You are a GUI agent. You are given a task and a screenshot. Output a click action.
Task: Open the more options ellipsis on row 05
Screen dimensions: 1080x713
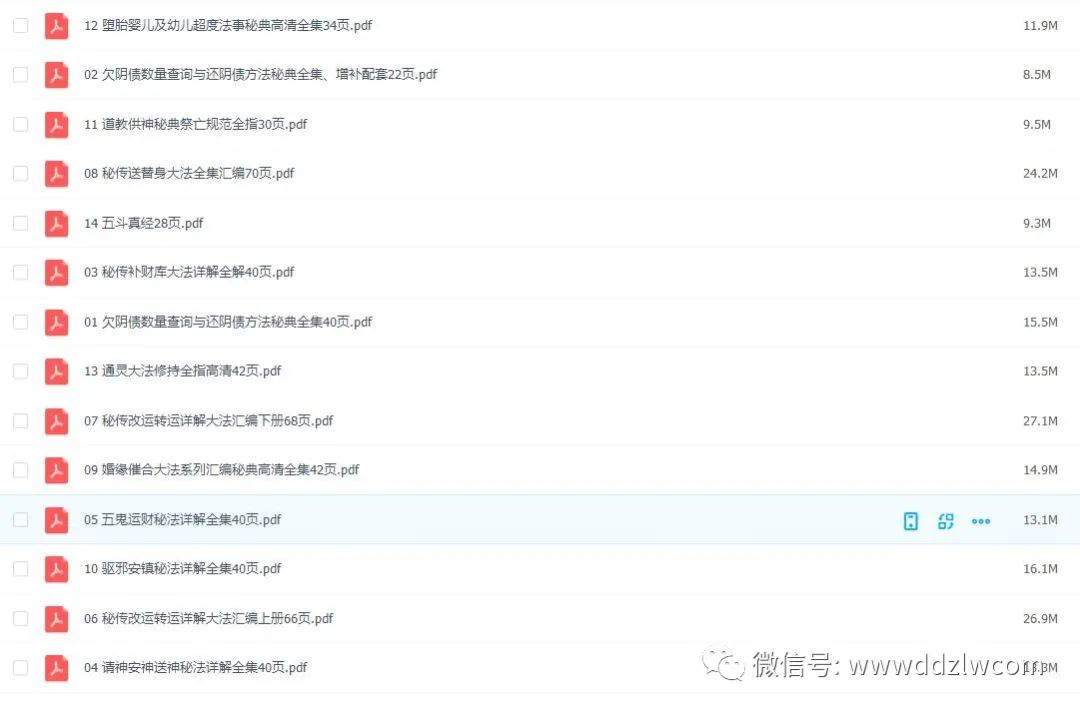[x=981, y=521]
